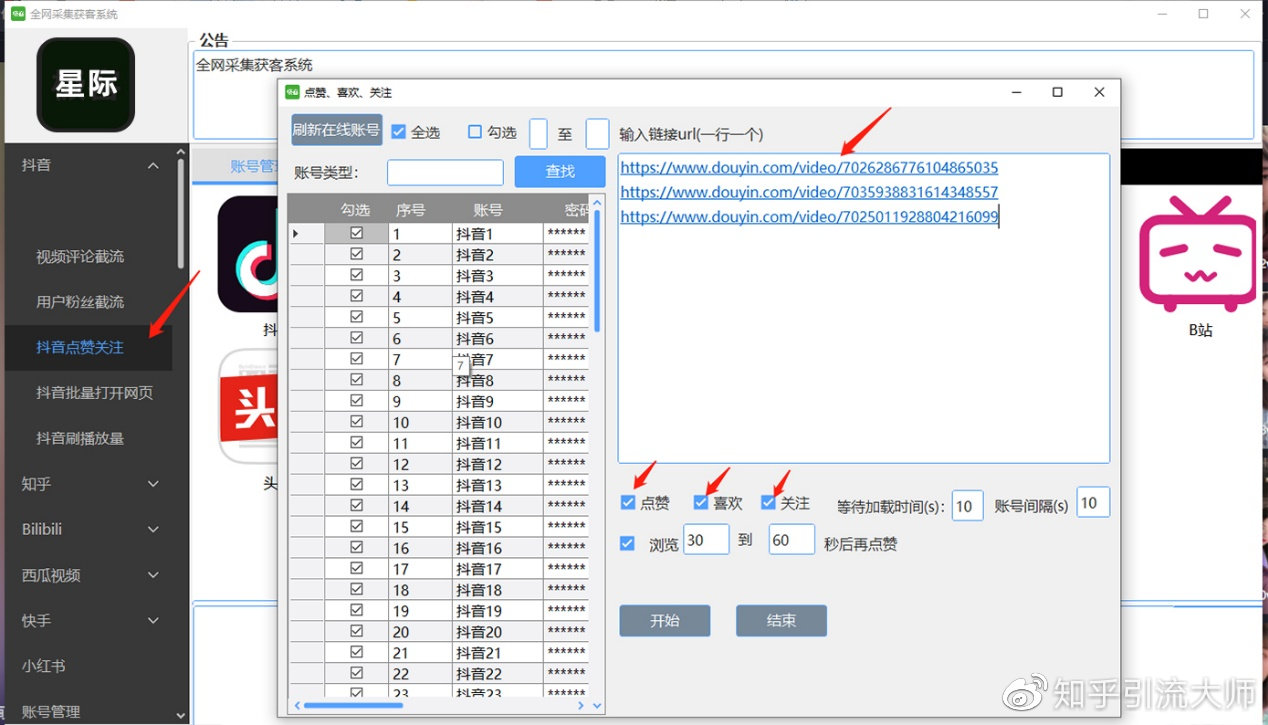Screen dimensions: 1268x725
Task: Click the green dialog title bar icon
Action: point(292,92)
